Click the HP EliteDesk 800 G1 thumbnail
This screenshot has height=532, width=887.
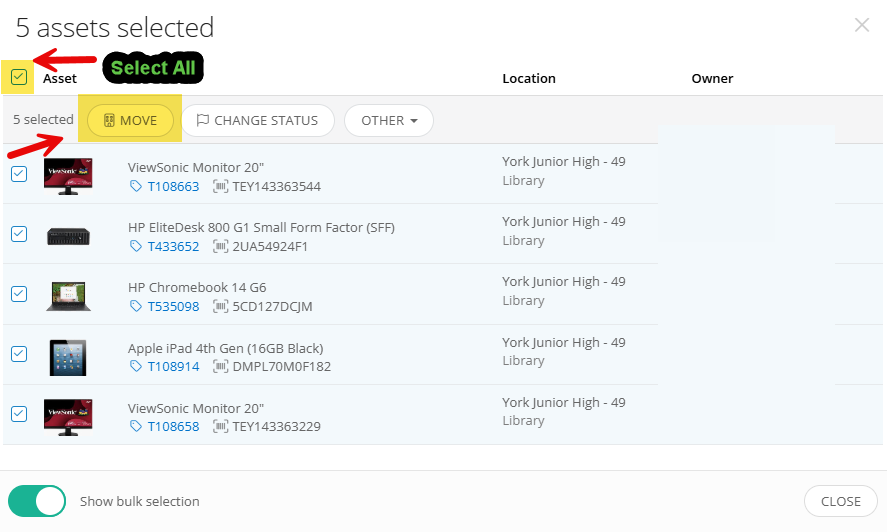[x=69, y=237]
